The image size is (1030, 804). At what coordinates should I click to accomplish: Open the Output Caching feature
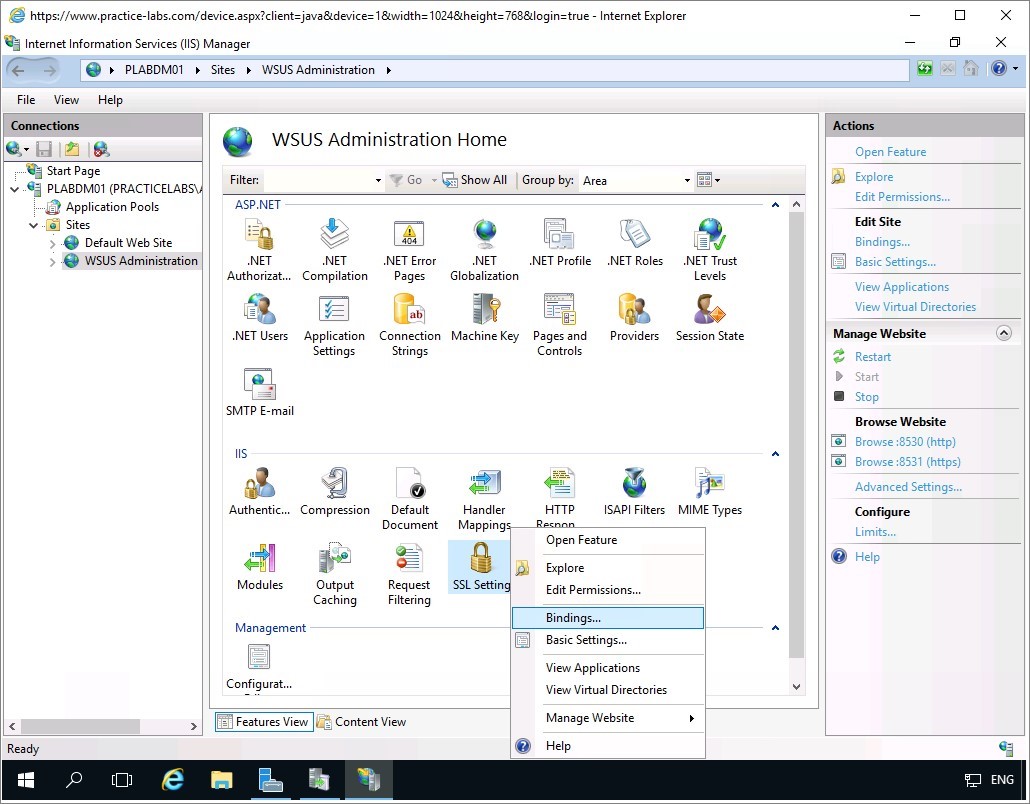click(x=334, y=573)
